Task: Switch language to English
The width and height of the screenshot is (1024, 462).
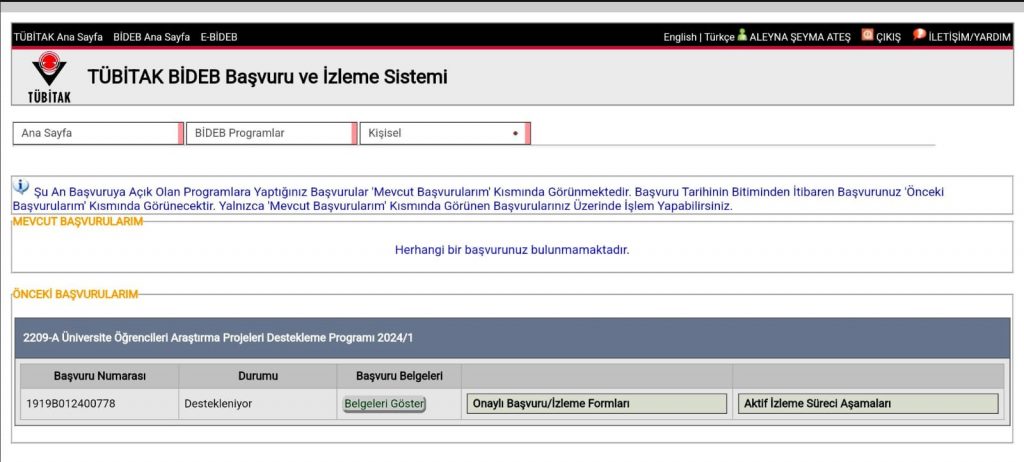Action: pos(680,37)
